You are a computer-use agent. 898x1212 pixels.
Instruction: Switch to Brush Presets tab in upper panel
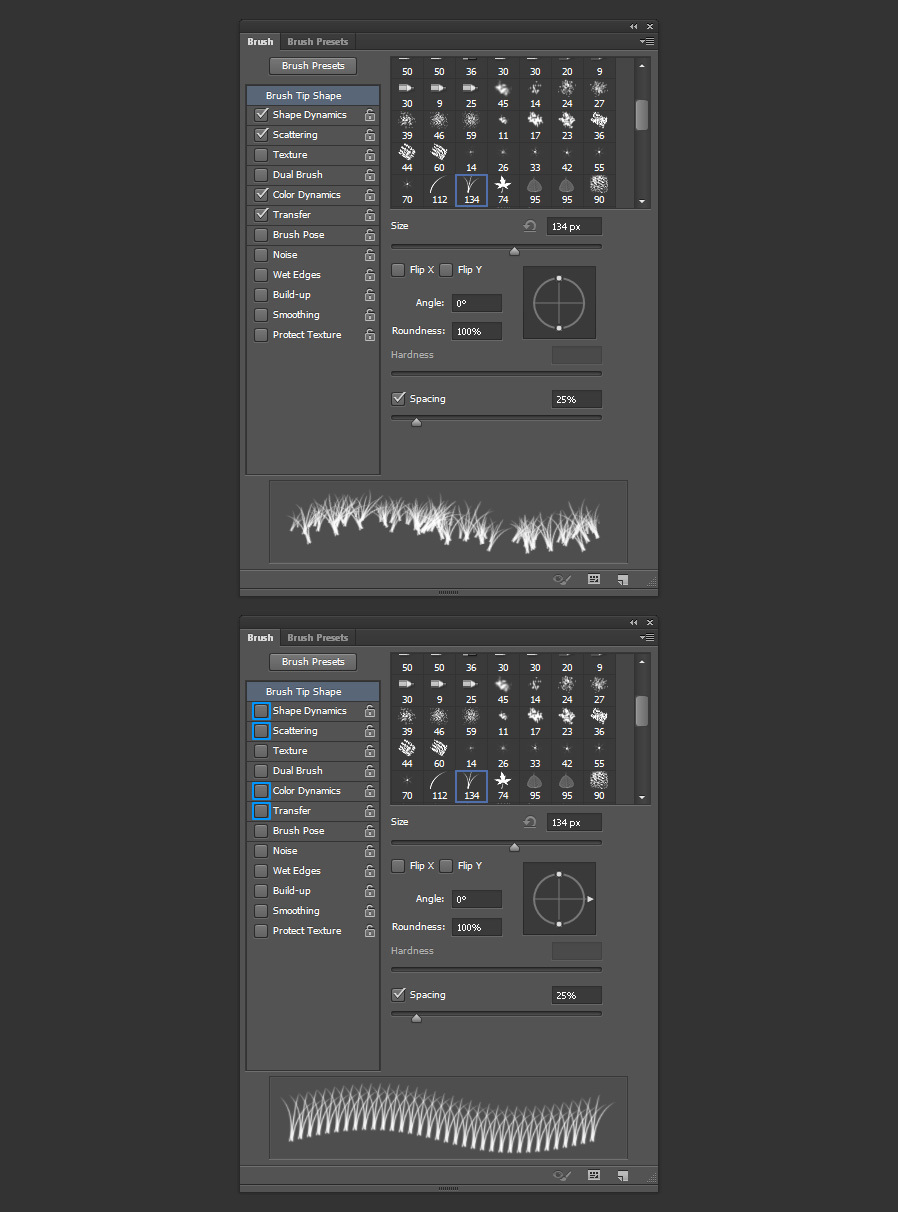(318, 42)
